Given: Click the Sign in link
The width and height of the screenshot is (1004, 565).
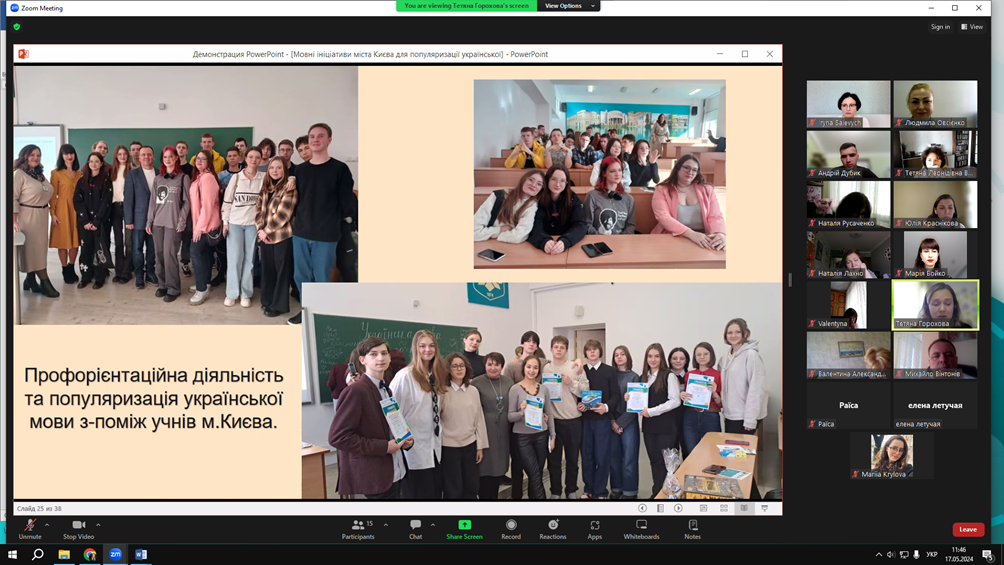Looking at the screenshot, I should [x=940, y=27].
